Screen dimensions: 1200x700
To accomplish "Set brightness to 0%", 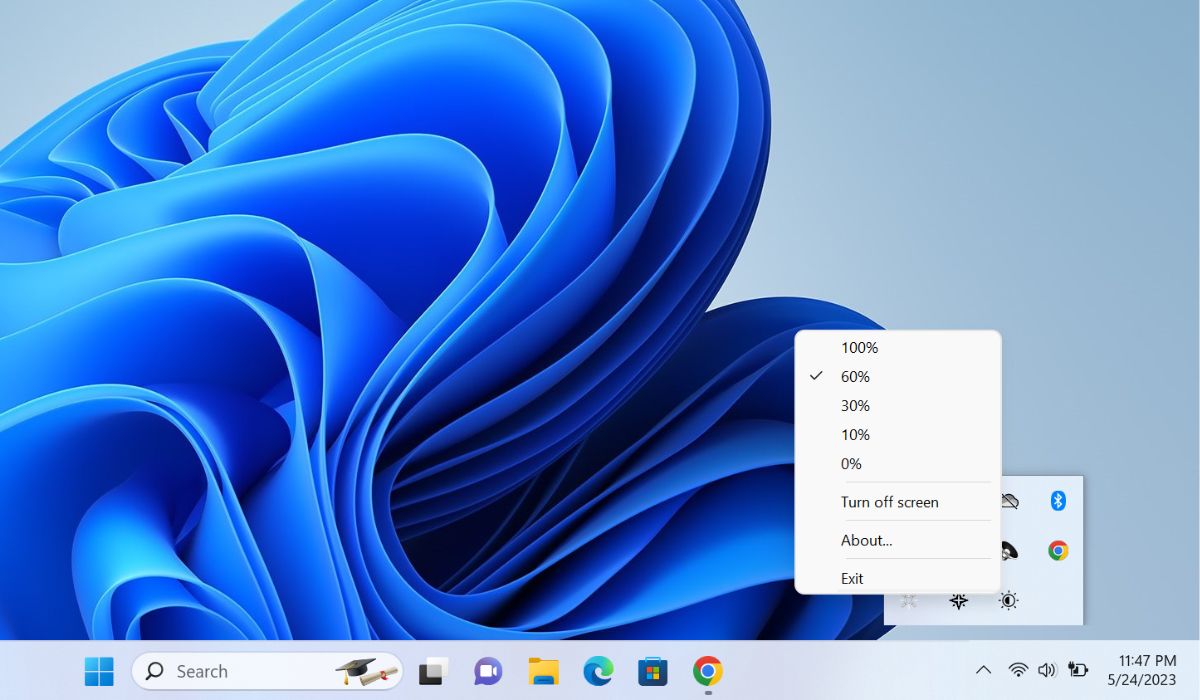I will click(851, 464).
